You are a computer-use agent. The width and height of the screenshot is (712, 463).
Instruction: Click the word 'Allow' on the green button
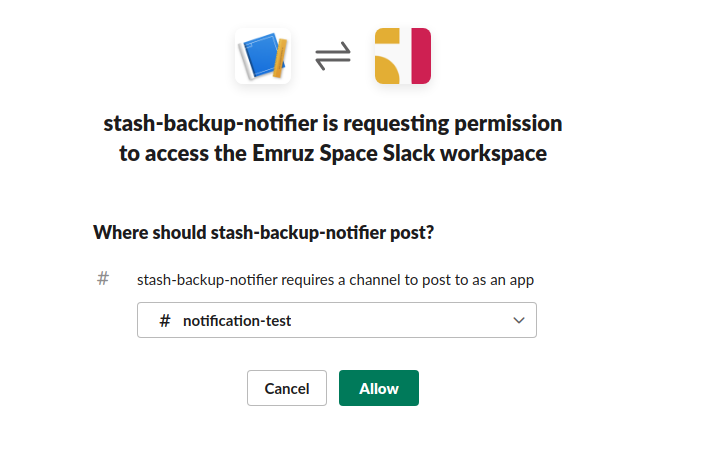click(x=379, y=389)
